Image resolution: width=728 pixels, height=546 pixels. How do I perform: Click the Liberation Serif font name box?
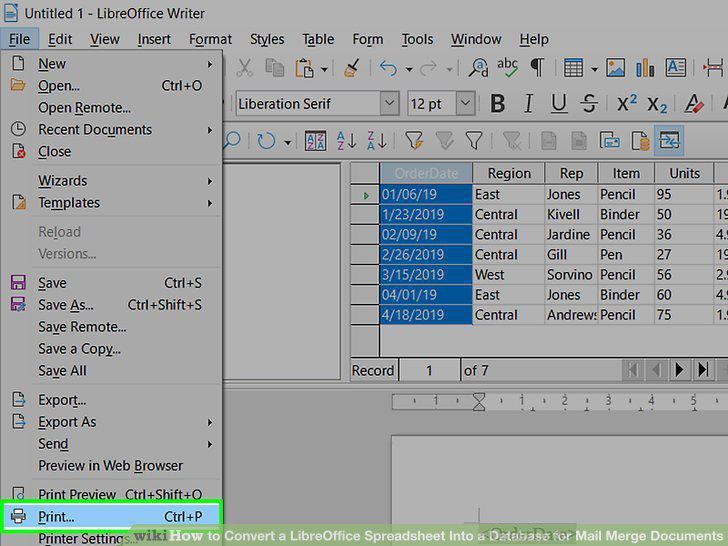(x=308, y=103)
